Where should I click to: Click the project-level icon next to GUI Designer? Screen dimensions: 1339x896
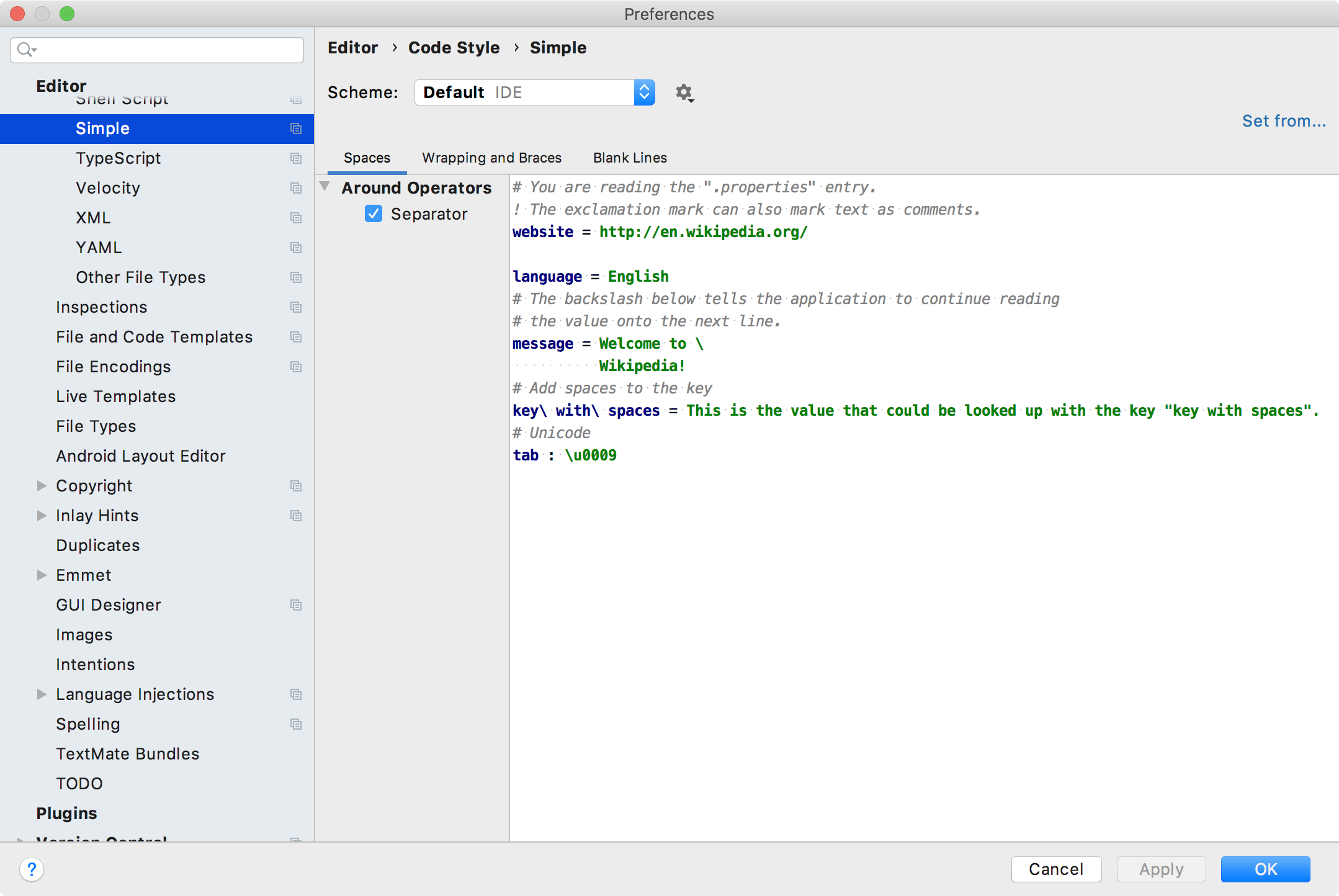296,605
